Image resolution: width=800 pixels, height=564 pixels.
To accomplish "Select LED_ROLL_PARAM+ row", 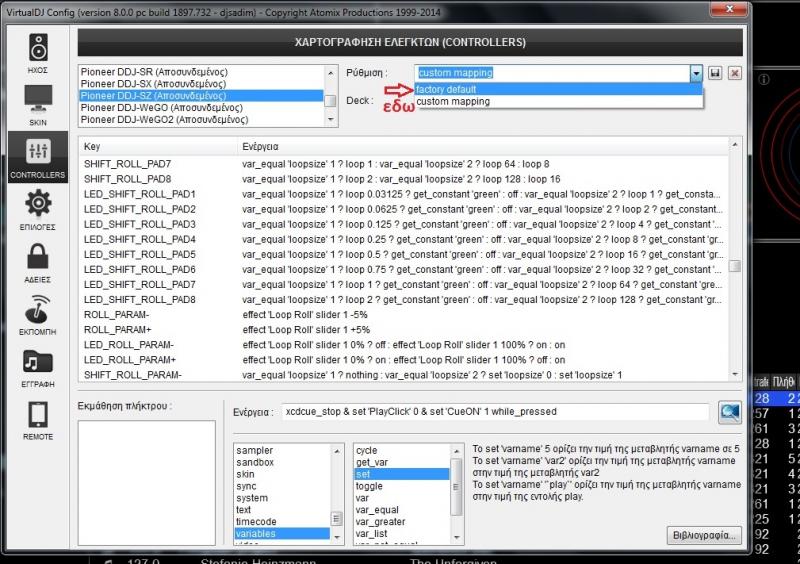I will [x=403, y=360].
